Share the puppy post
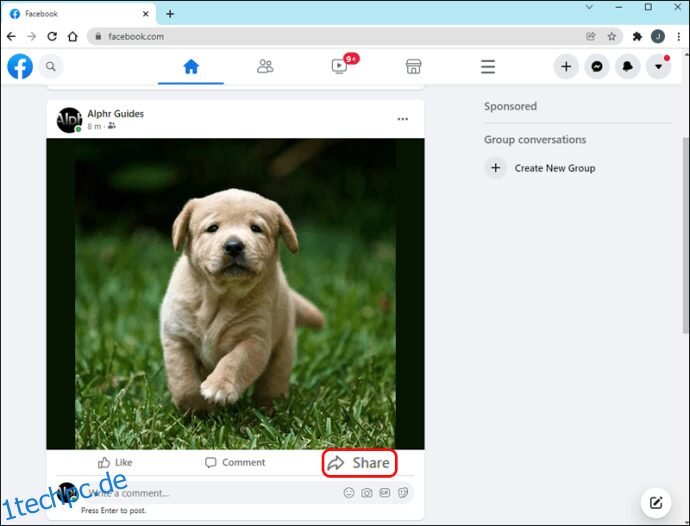This screenshot has width=690, height=526. (359, 463)
